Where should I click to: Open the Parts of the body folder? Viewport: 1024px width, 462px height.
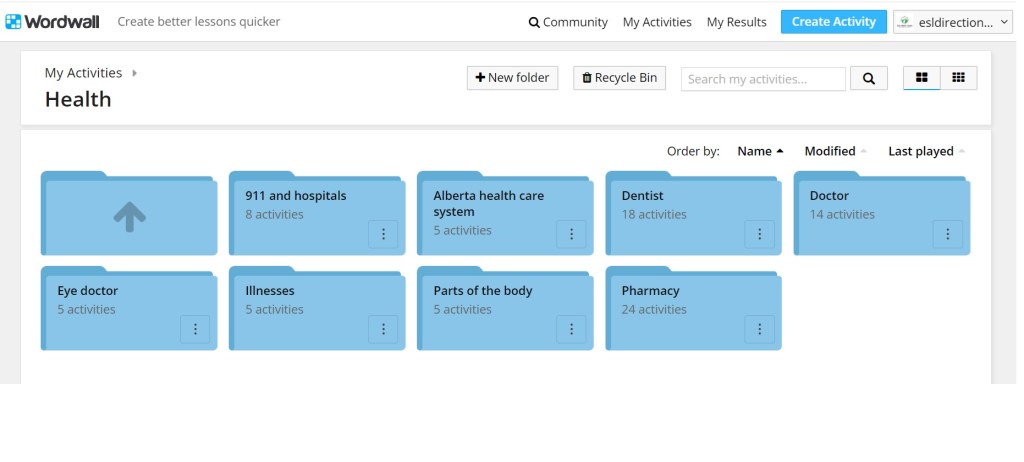click(483, 291)
